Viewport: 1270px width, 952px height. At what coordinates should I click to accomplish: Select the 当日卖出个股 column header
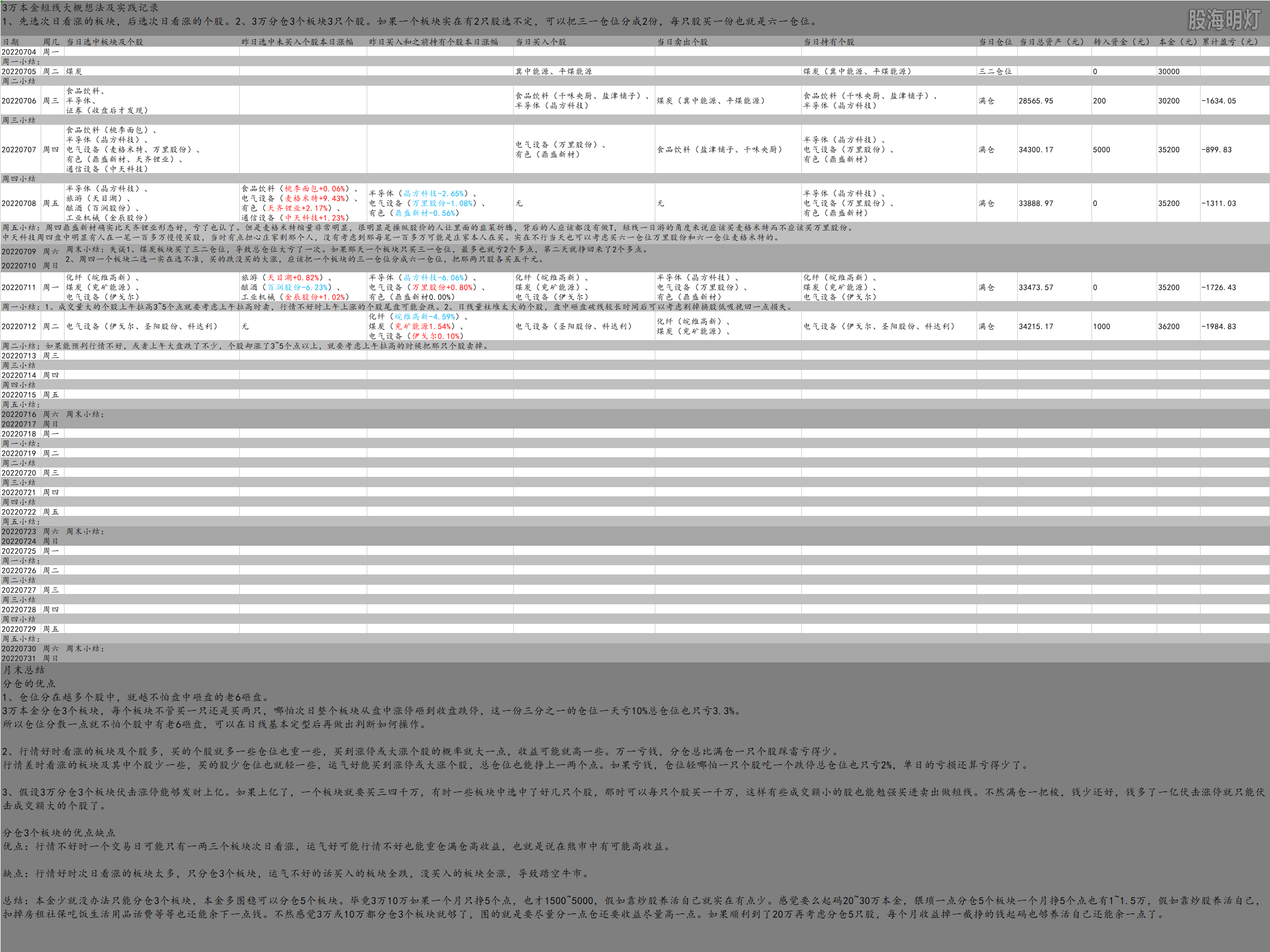pos(682,42)
